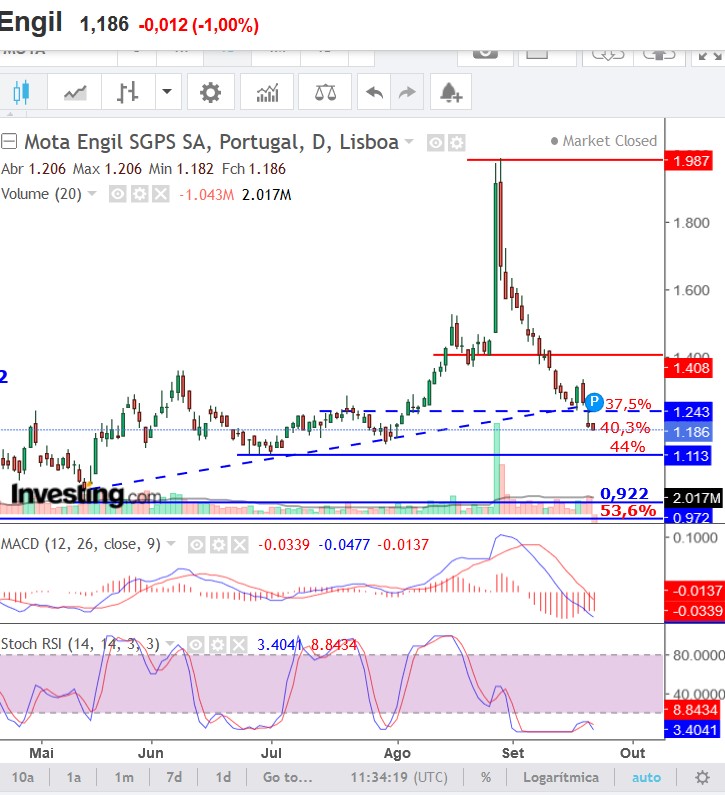The image size is (725, 795).
Task: Select the 1d time range
Action: point(223,777)
